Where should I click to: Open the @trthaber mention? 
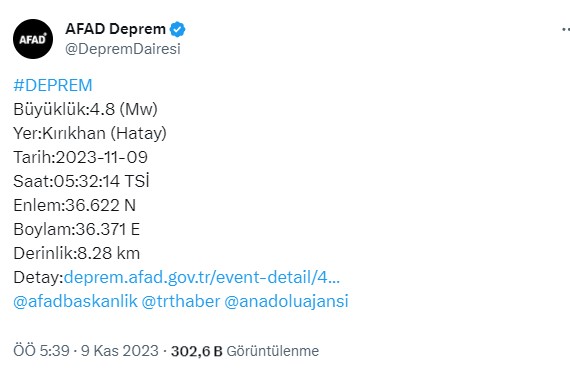[181, 301]
